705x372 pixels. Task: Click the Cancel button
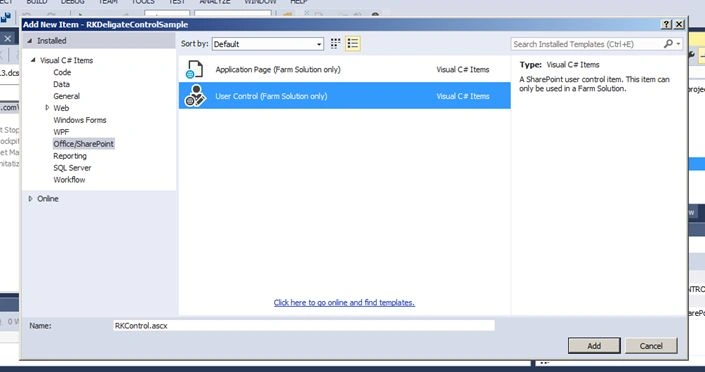(651, 345)
